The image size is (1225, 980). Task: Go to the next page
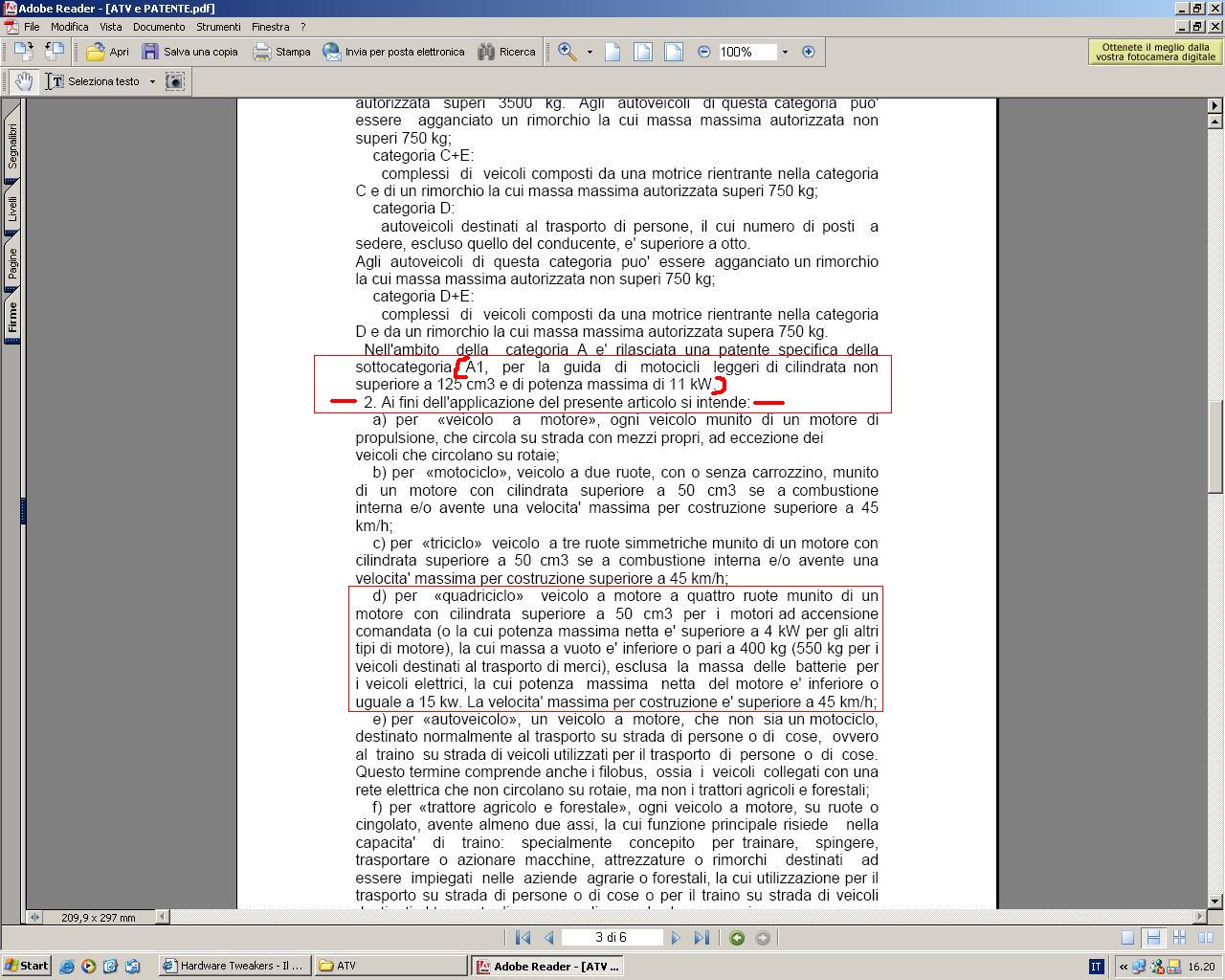(x=676, y=938)
